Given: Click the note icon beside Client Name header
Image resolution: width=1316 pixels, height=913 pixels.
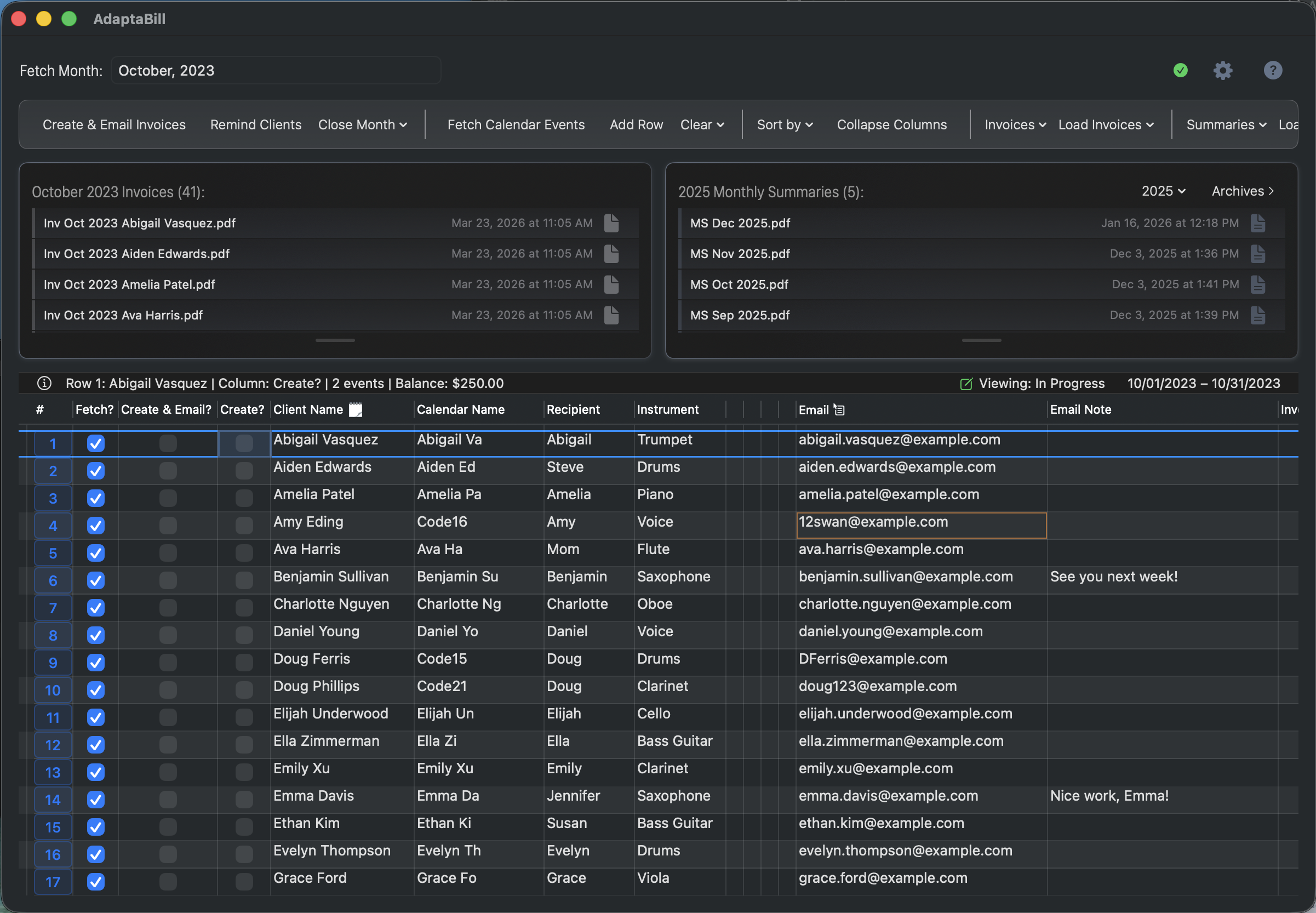Looking at the screenshot, I should click(x=356, y=409).
